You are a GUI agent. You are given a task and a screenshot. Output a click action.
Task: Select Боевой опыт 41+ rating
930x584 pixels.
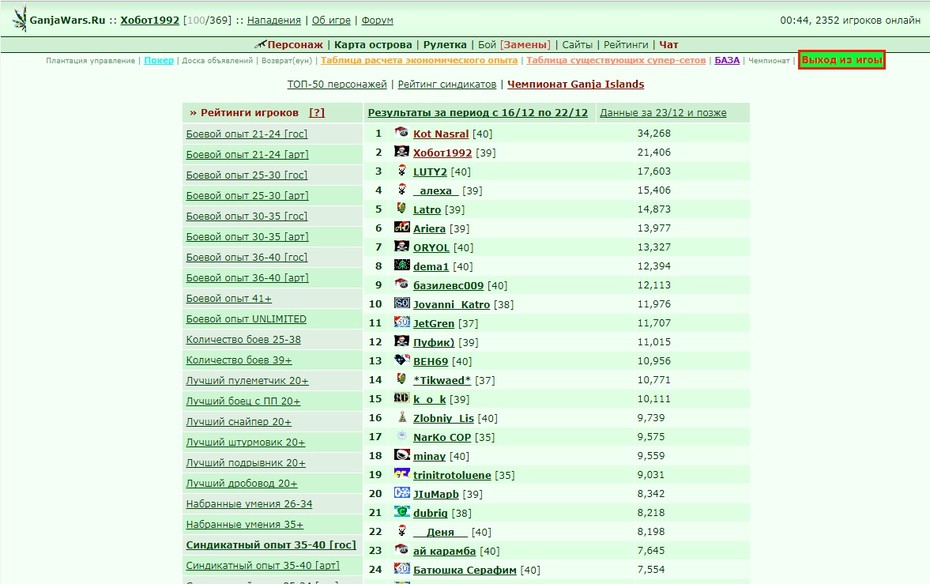[x=228, y=298]
